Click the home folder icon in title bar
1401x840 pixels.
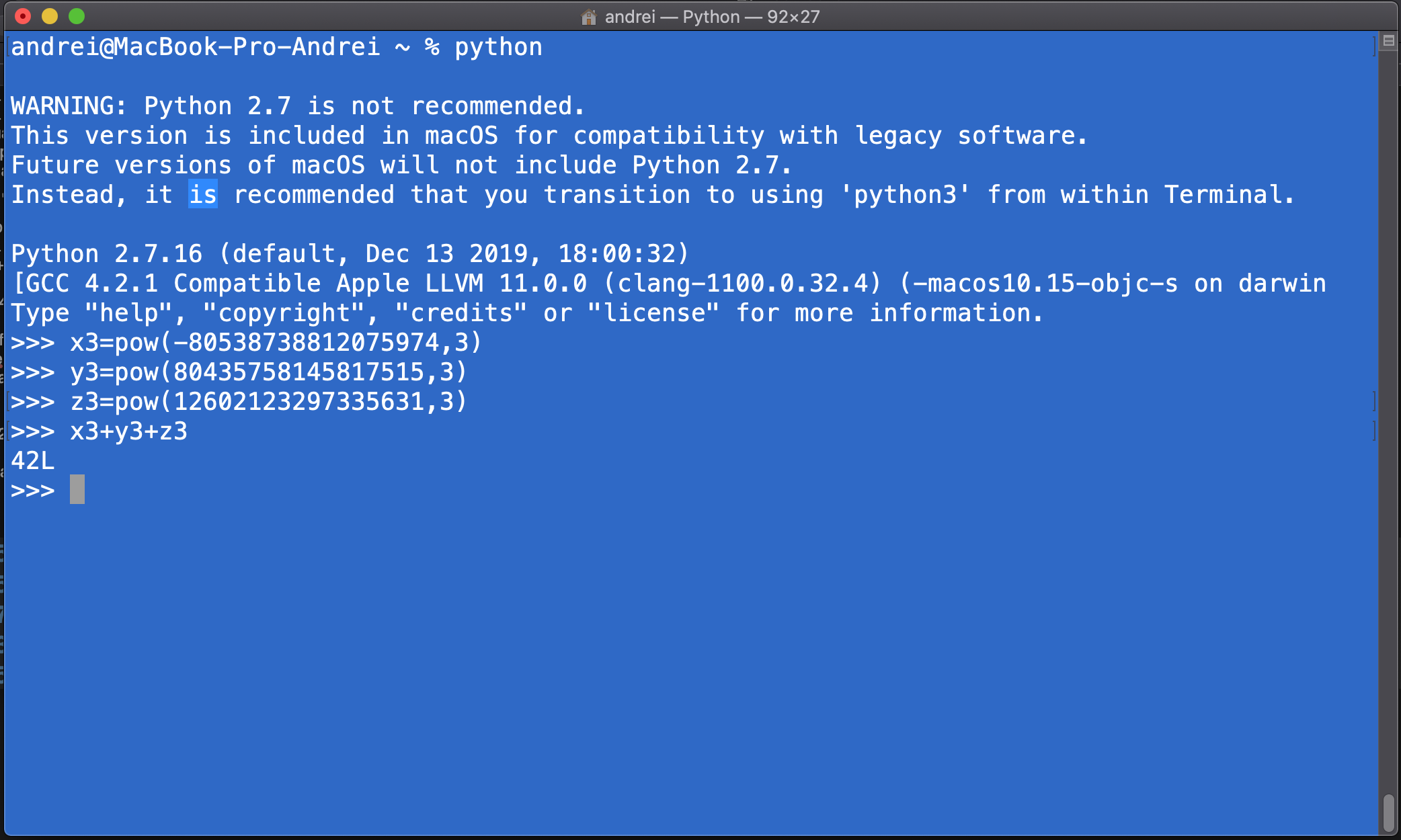589,17
